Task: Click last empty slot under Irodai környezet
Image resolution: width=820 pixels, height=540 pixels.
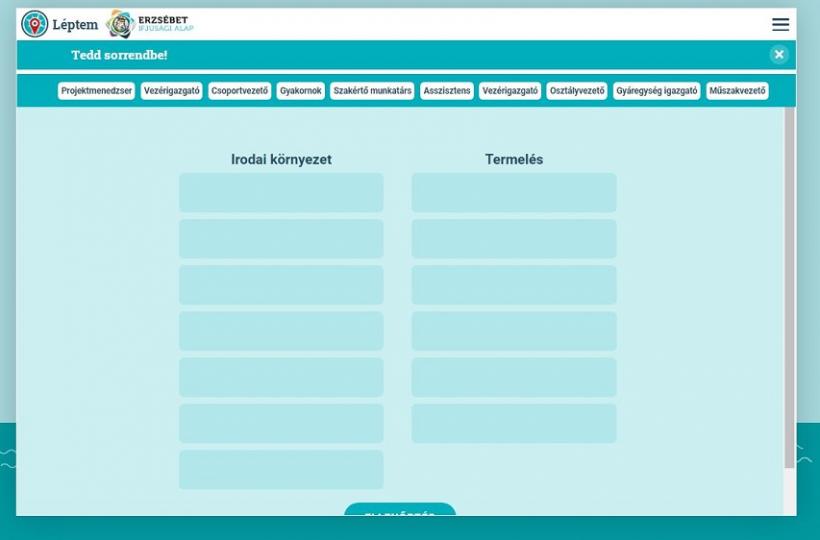Action: point(281,469)
